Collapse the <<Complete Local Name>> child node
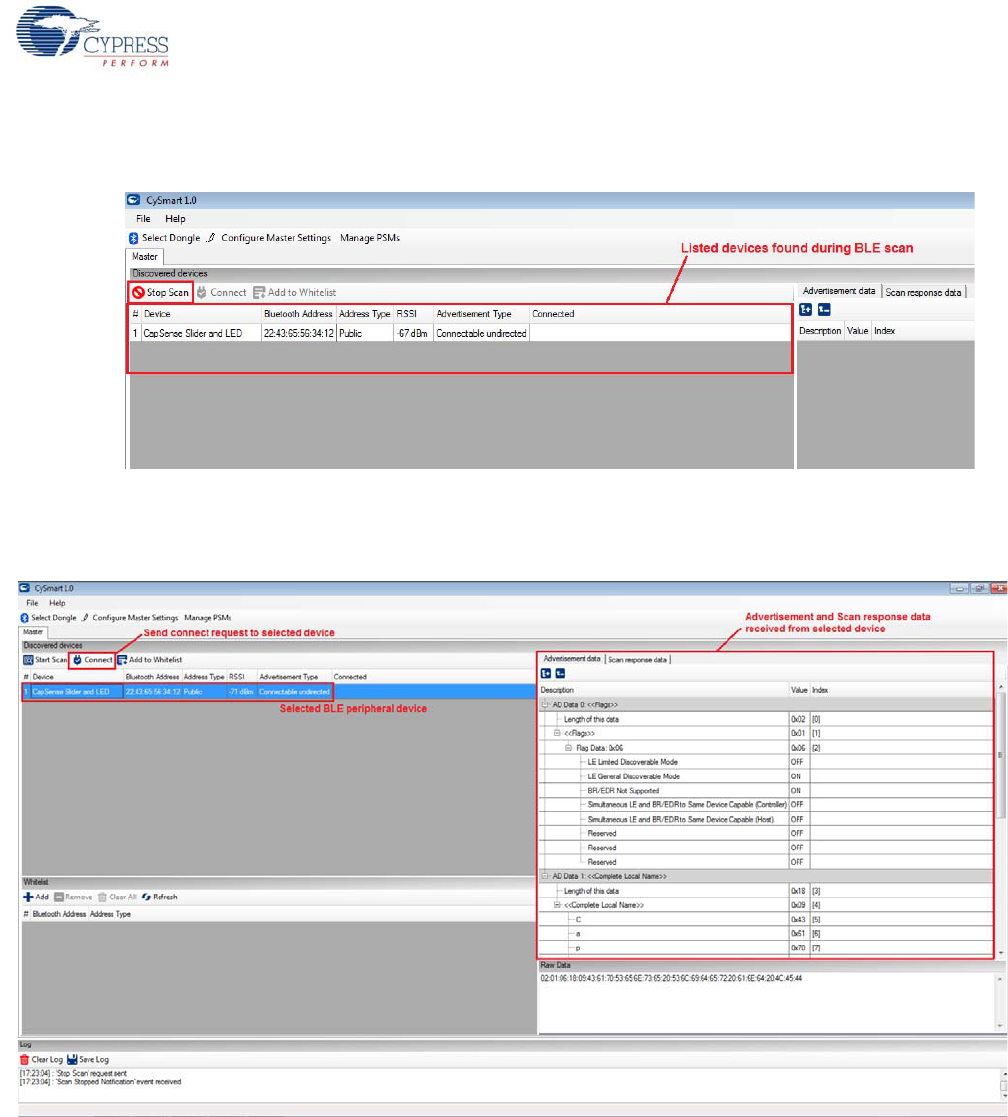The width and height of the screenshot is (1008, 1117). (557, 905)
